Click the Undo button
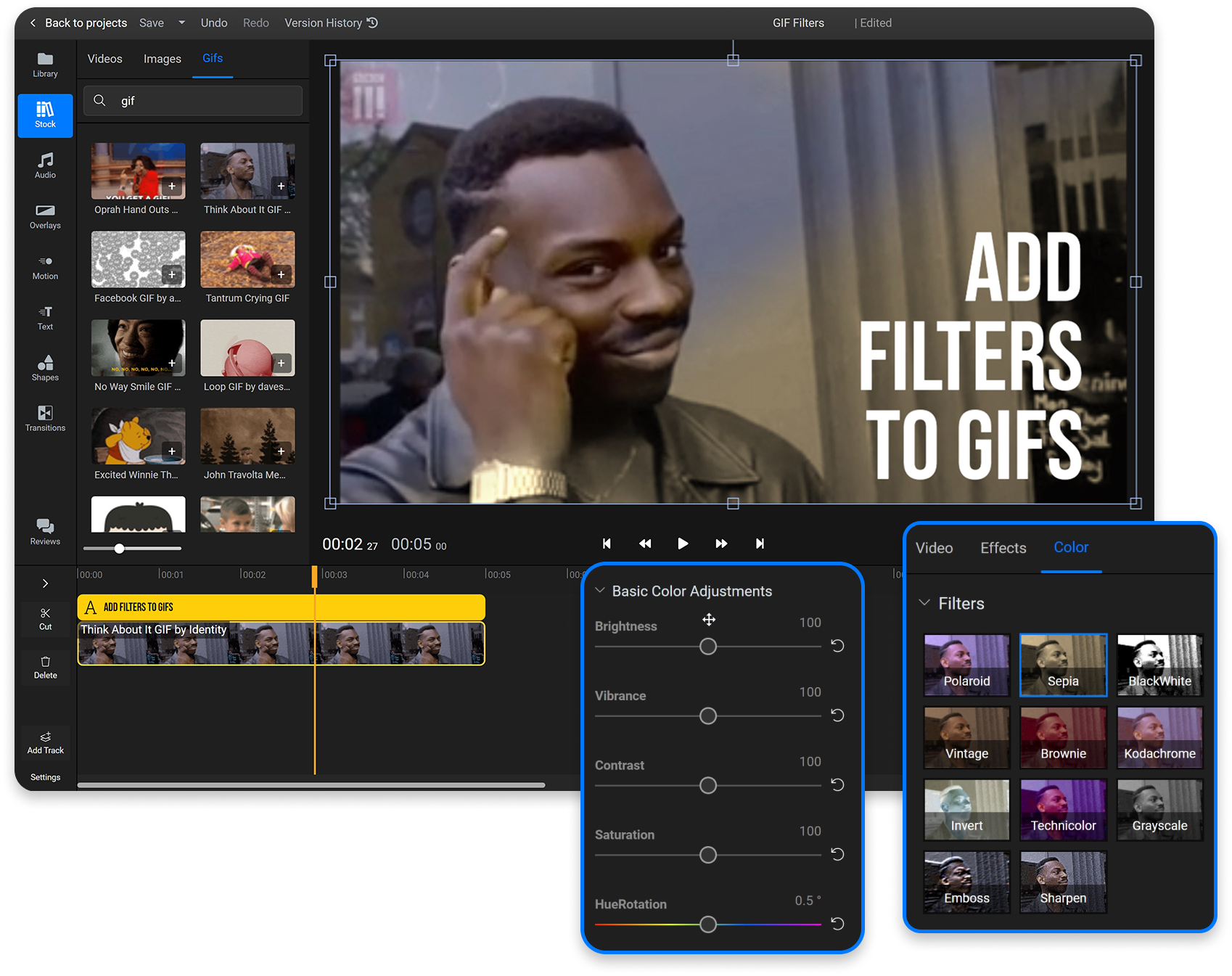 click(213, 22)
